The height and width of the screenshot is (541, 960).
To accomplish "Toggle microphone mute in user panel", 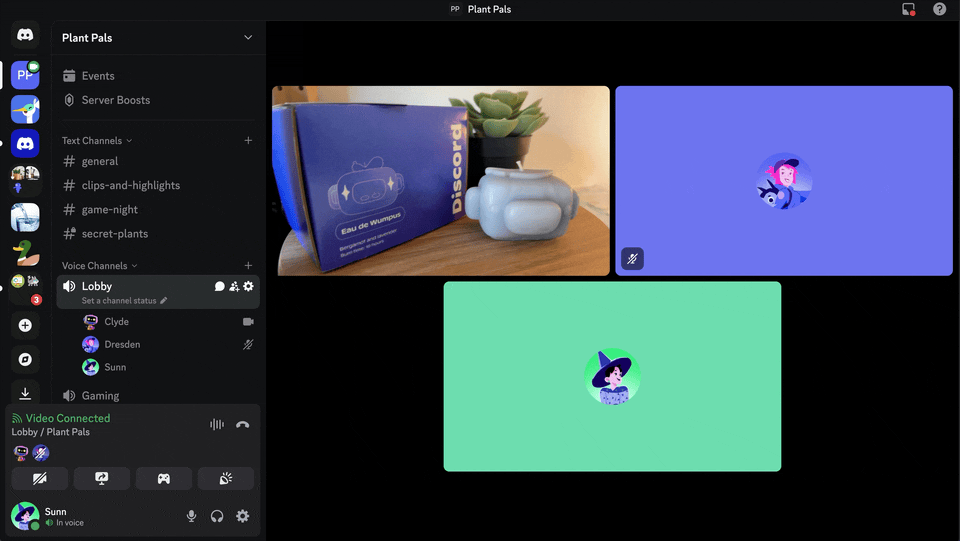I will [x=191, y=516].
